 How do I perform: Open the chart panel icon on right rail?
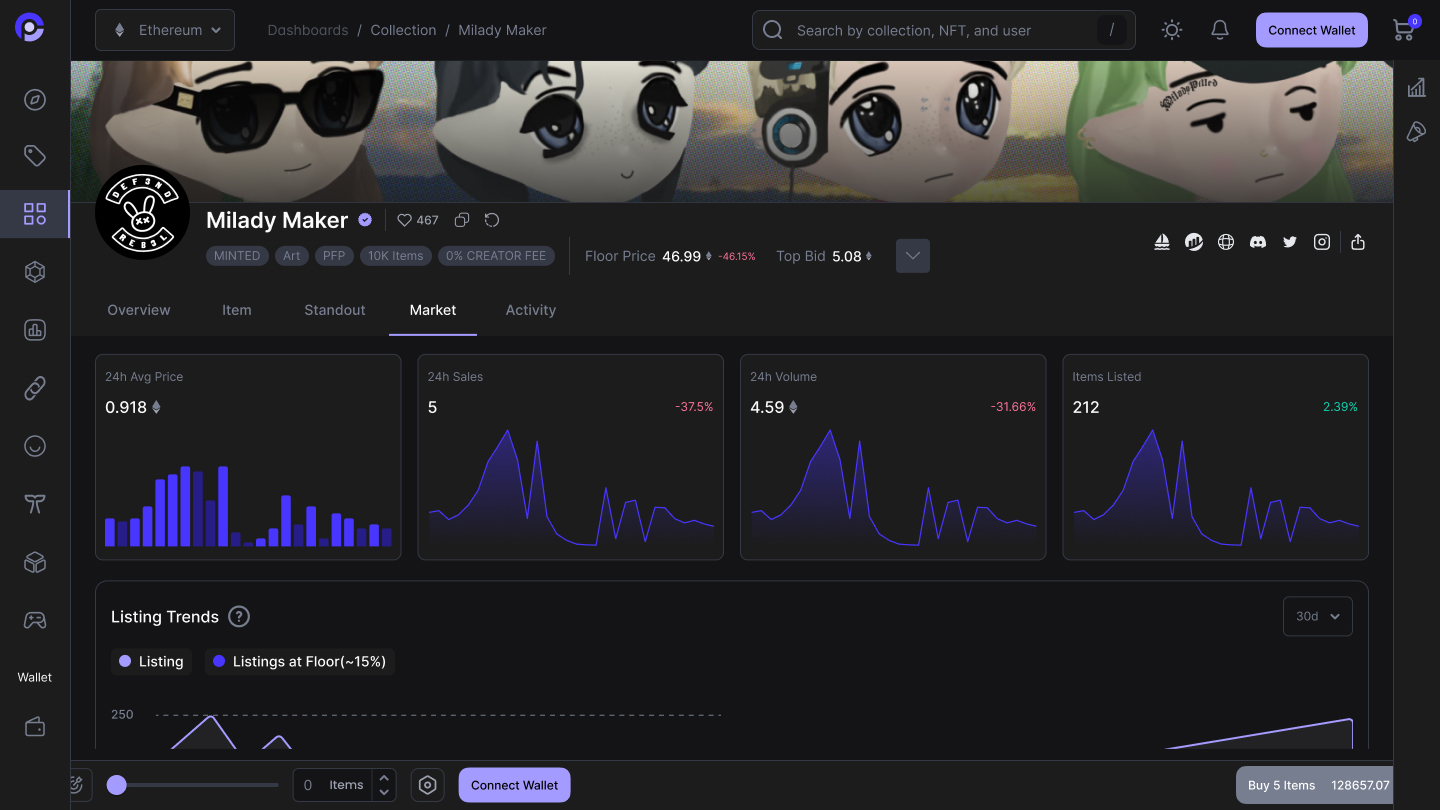coord(1416,88)
